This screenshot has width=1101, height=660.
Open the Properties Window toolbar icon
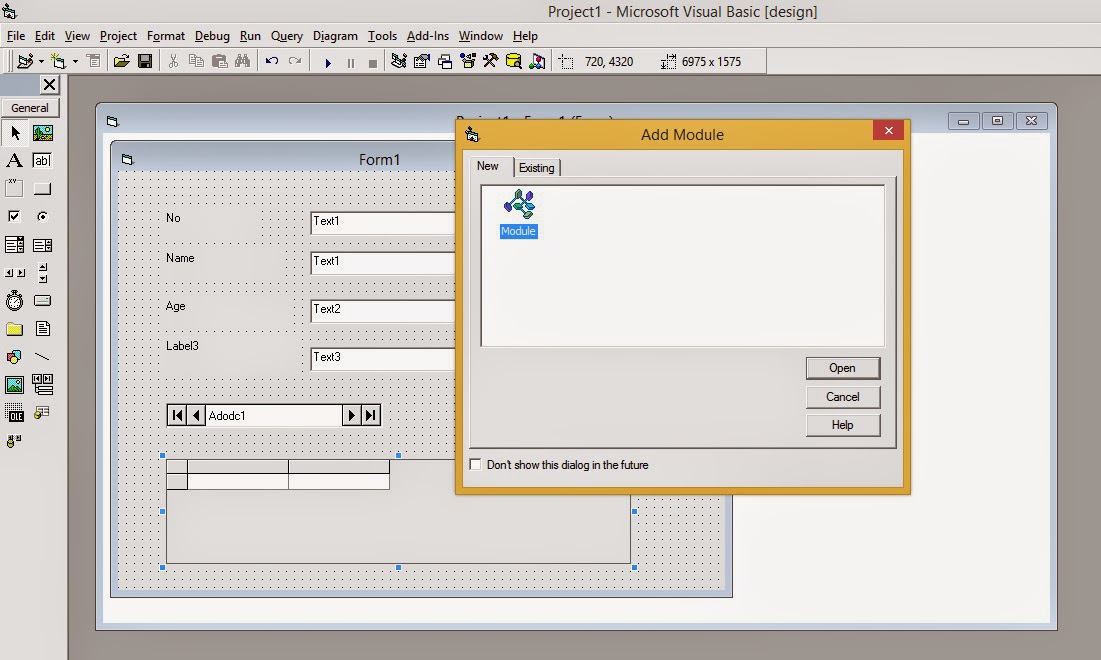[x=422, y=61]
